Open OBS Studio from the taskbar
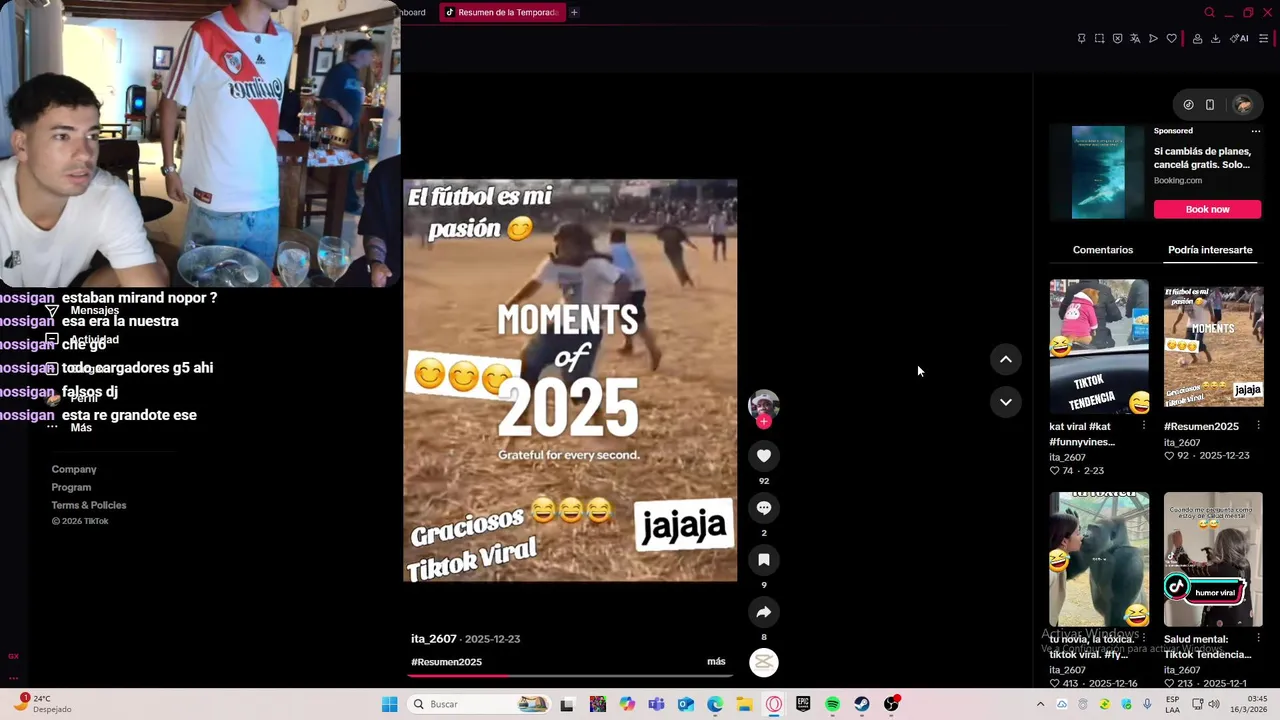1280x720 pixels. [x=891, y=704]
